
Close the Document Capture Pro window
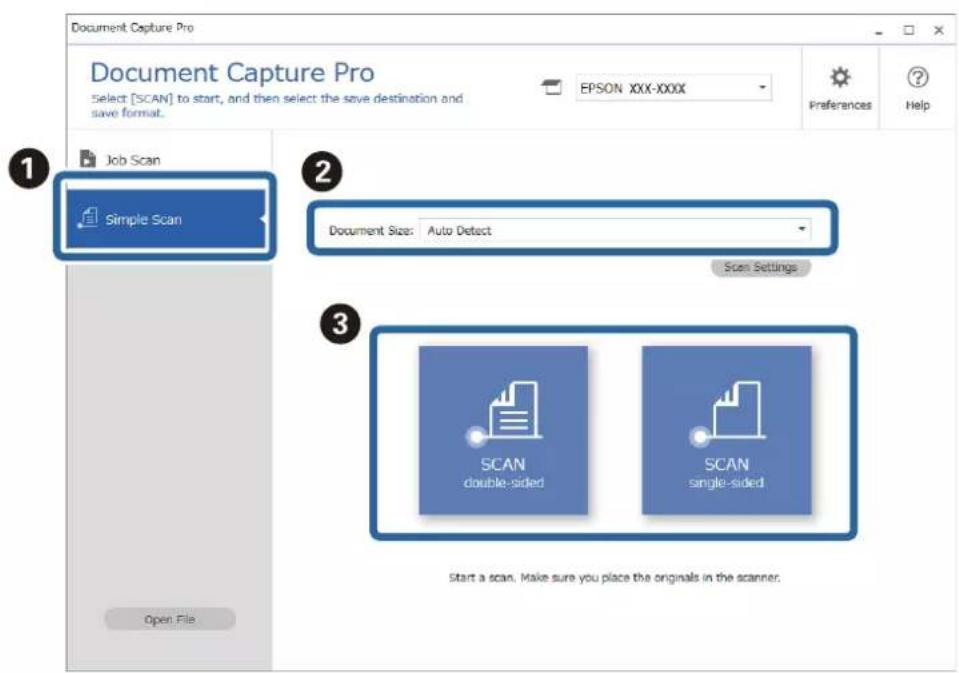pos(939,30)
